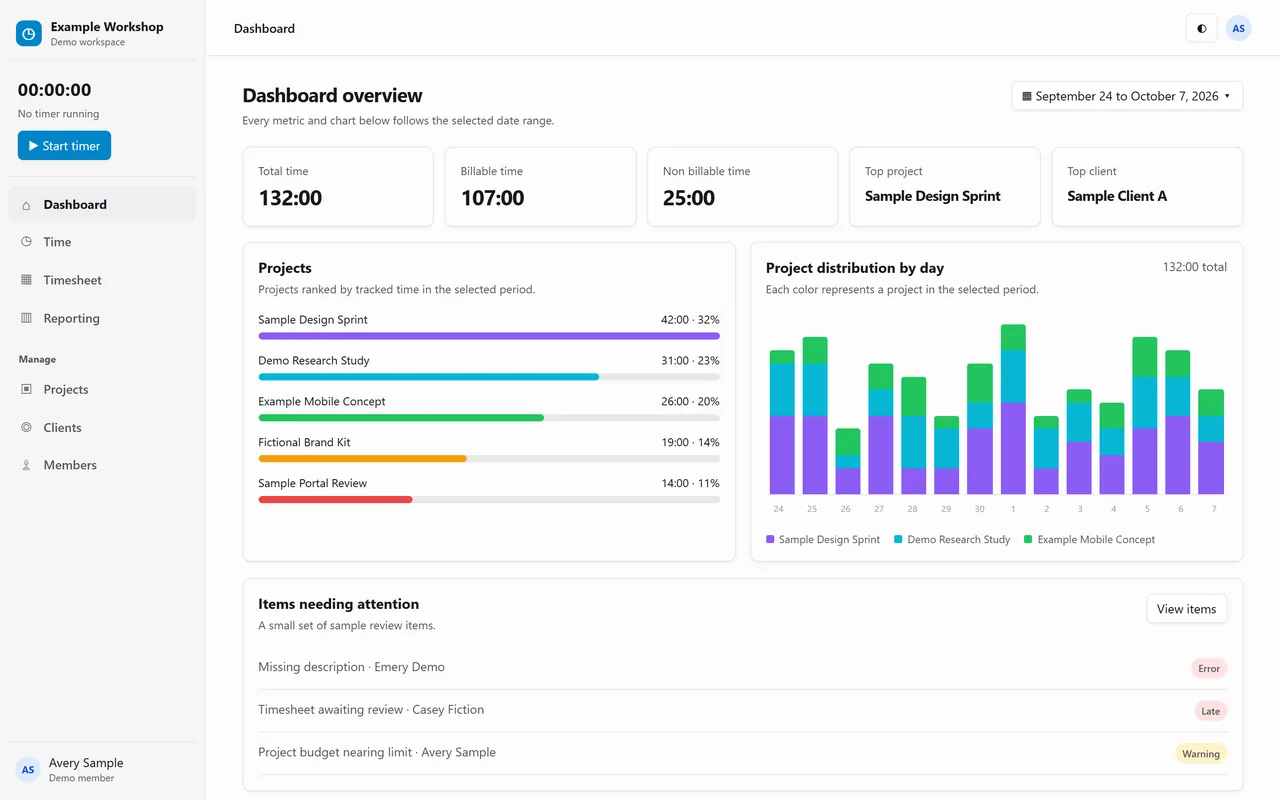Click the 'Example Mobile Concept' project name in list
The image size is (1280, 800).
point(321,401)
